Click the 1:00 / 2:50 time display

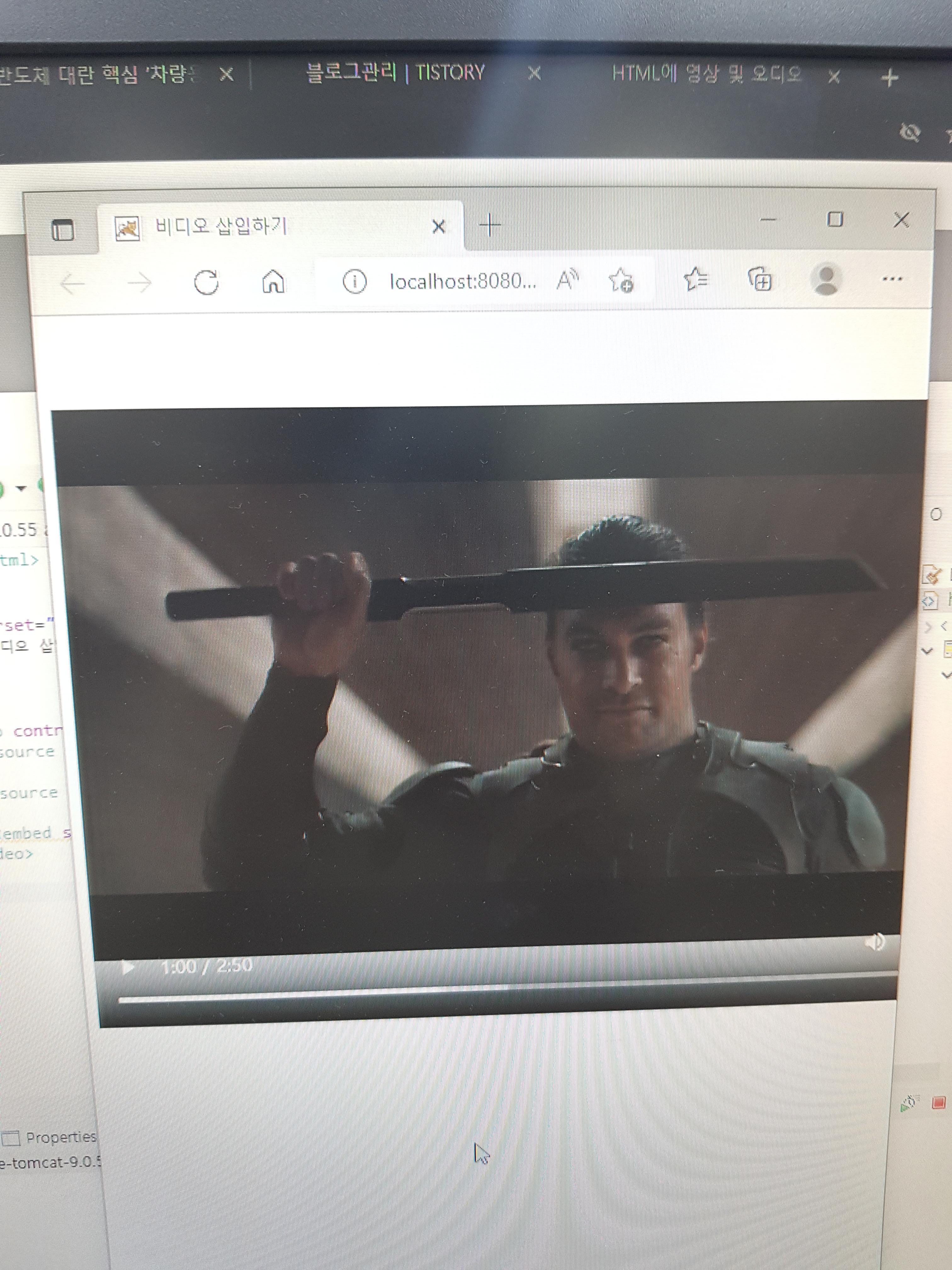pyautogui.click(x=207, y=966)
